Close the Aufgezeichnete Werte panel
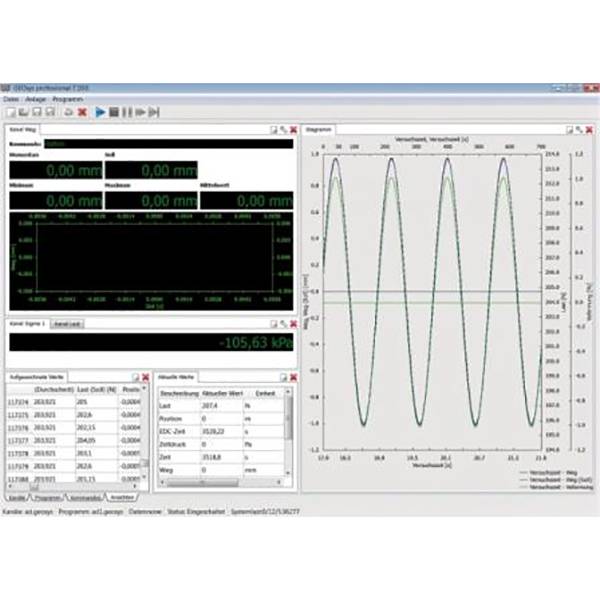 [x=144, y=376]
